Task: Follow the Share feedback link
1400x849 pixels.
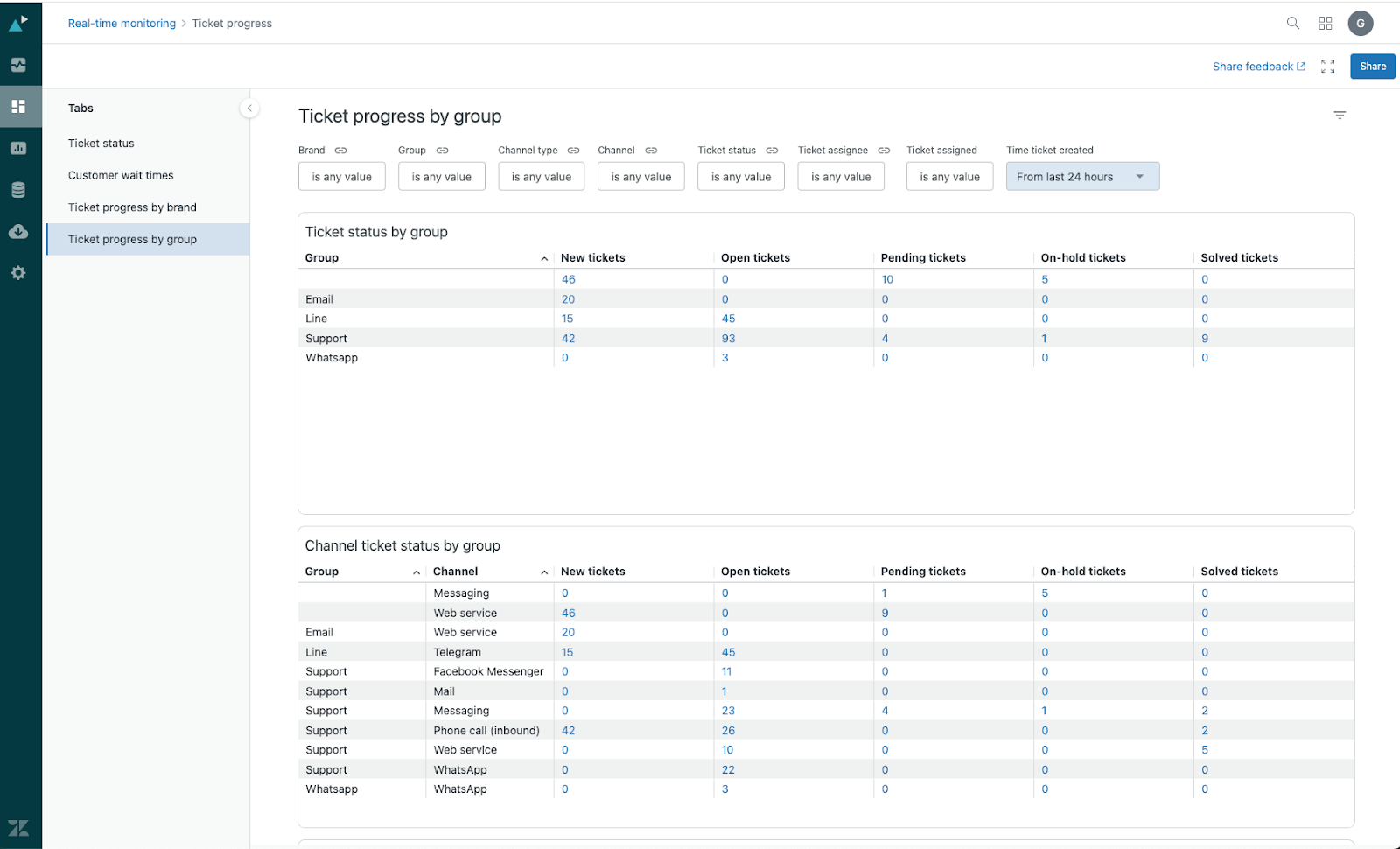Action: 1258,67
